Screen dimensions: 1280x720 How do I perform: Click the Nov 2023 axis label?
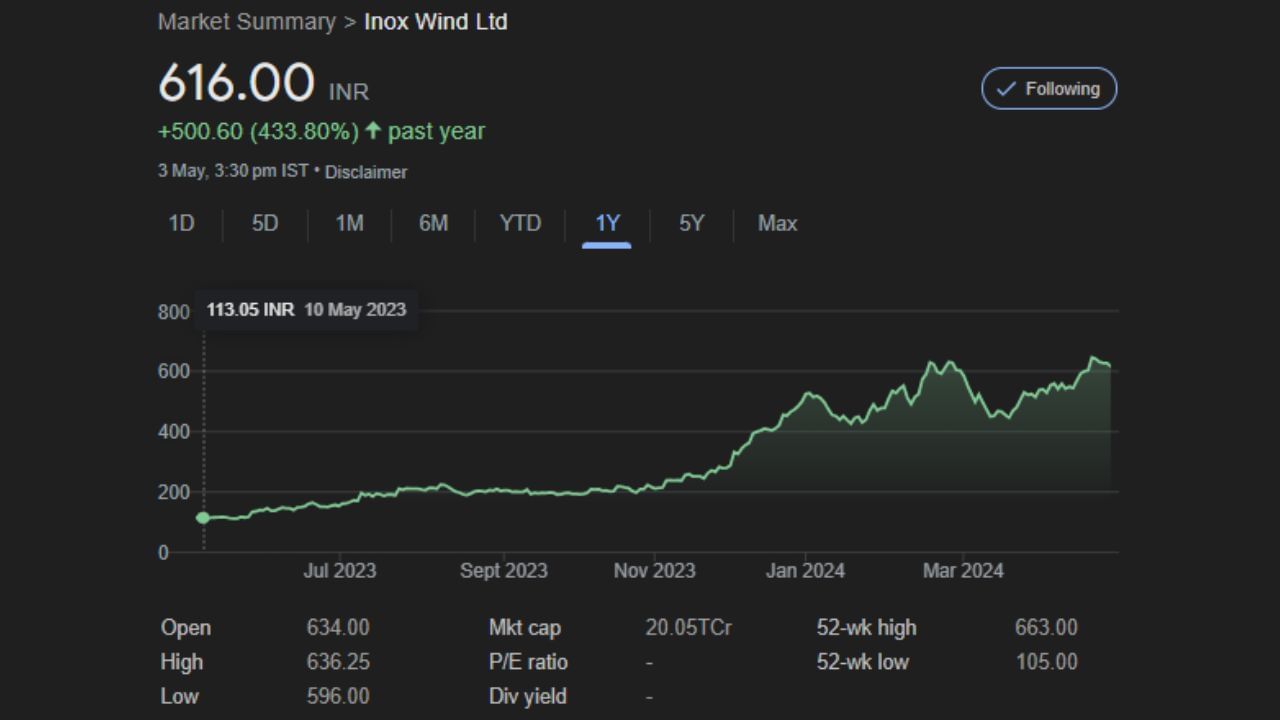point(654,570)
